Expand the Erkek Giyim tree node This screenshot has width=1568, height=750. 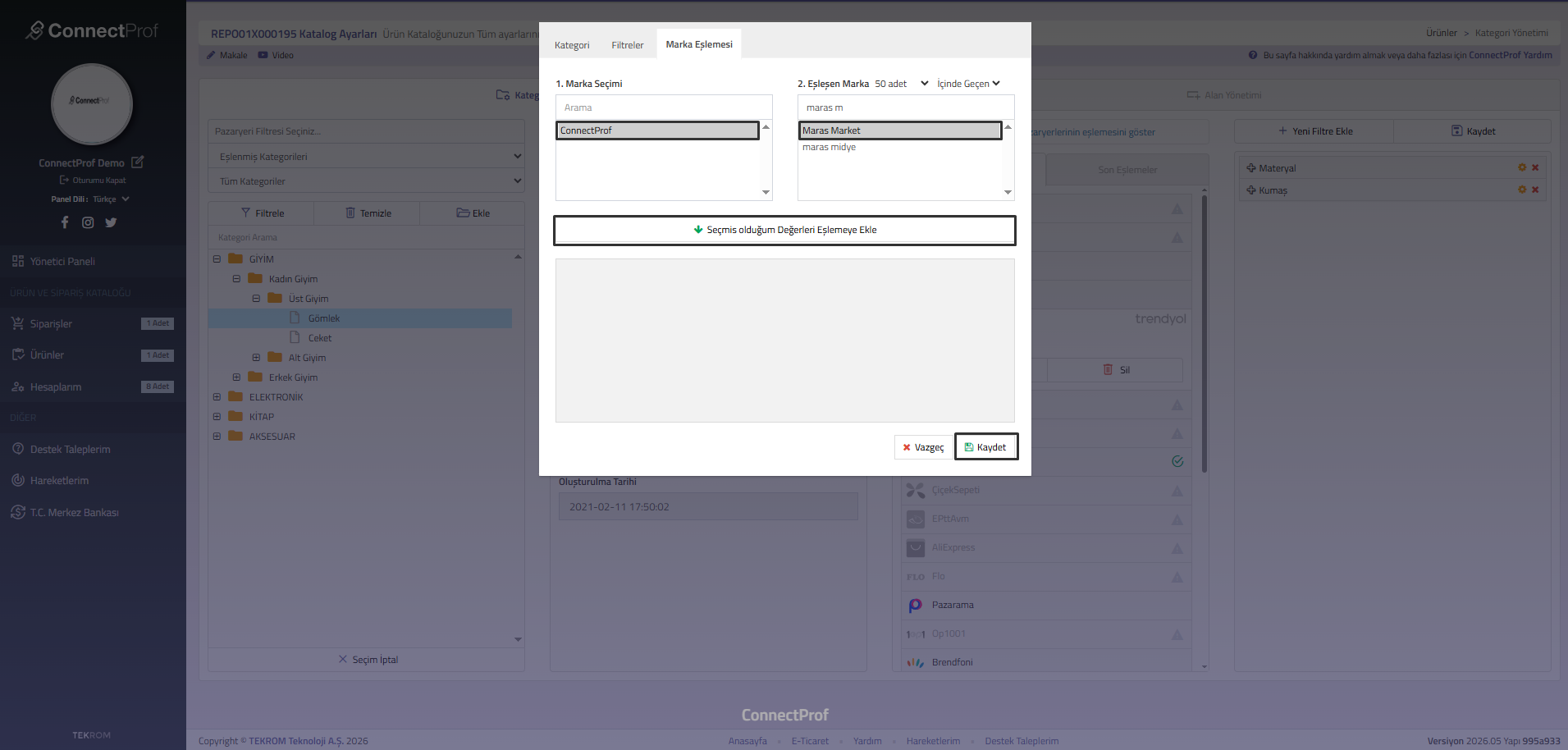click(236, 377)
